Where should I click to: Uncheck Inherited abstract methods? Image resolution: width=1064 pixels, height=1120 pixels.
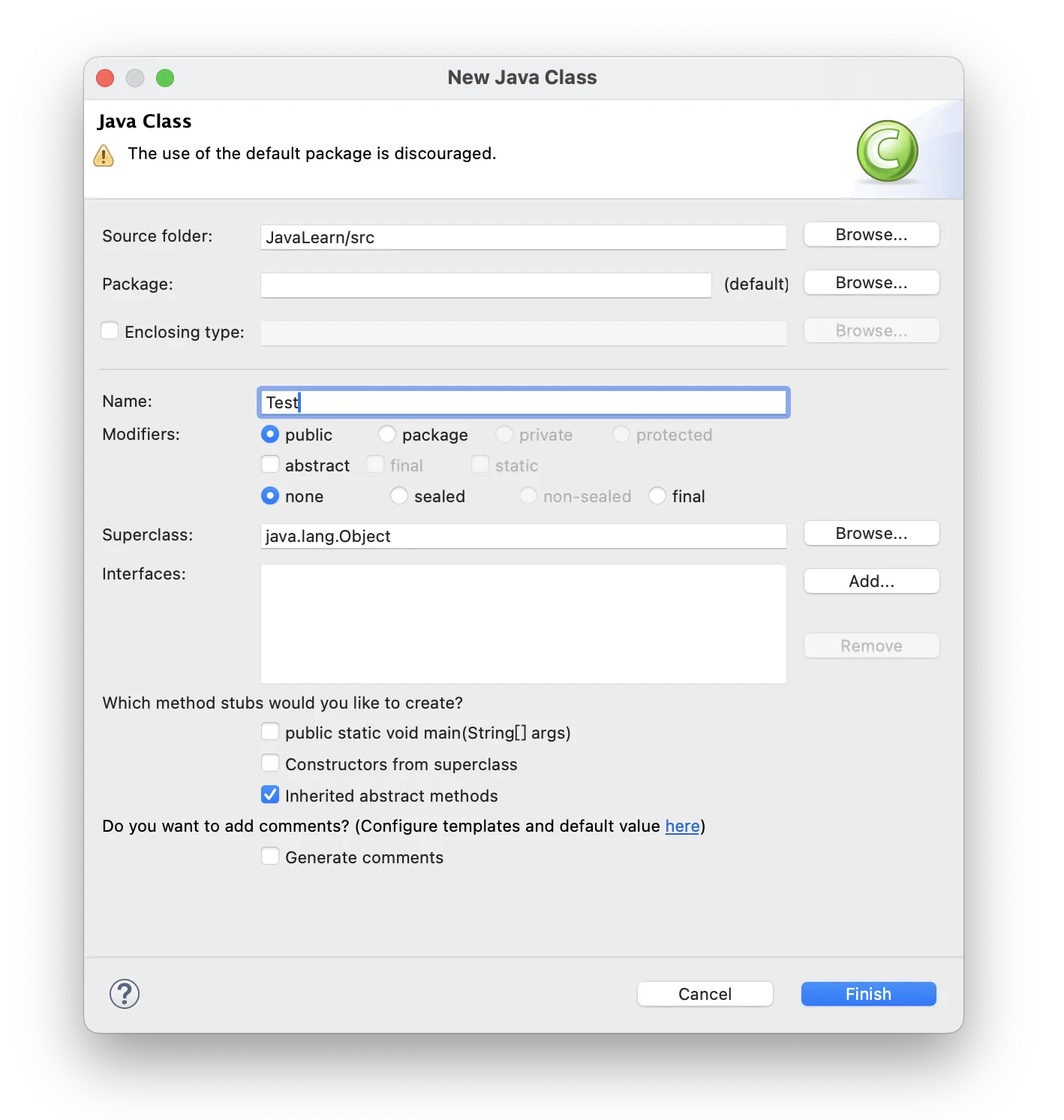tap(270, 795)
